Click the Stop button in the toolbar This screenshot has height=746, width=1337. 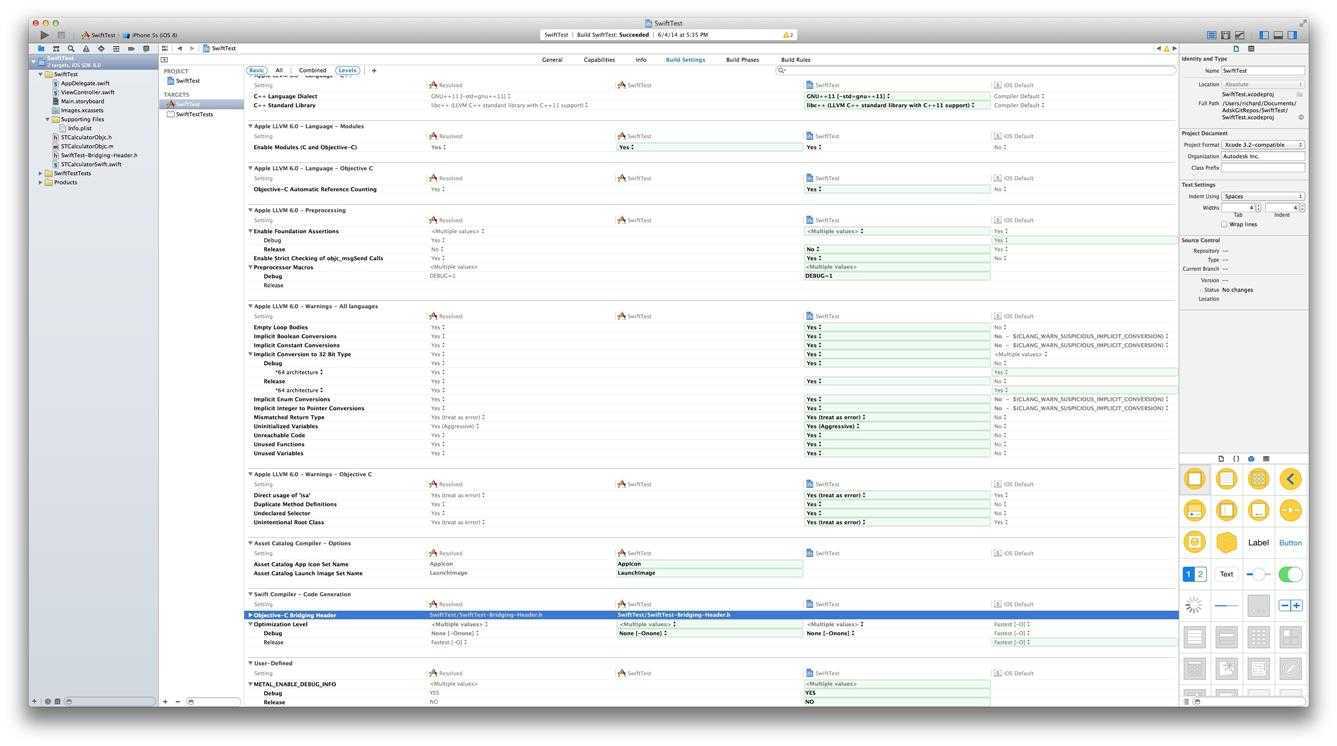61,35
